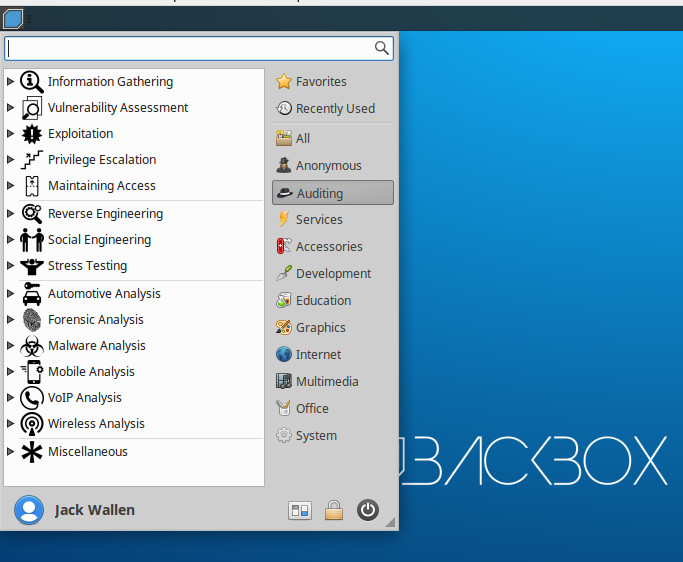The height and width of the screenshot is (562, 683).
Task: Choose the Anonymous category
Action: pyautogui.click(x=328, y=166)
